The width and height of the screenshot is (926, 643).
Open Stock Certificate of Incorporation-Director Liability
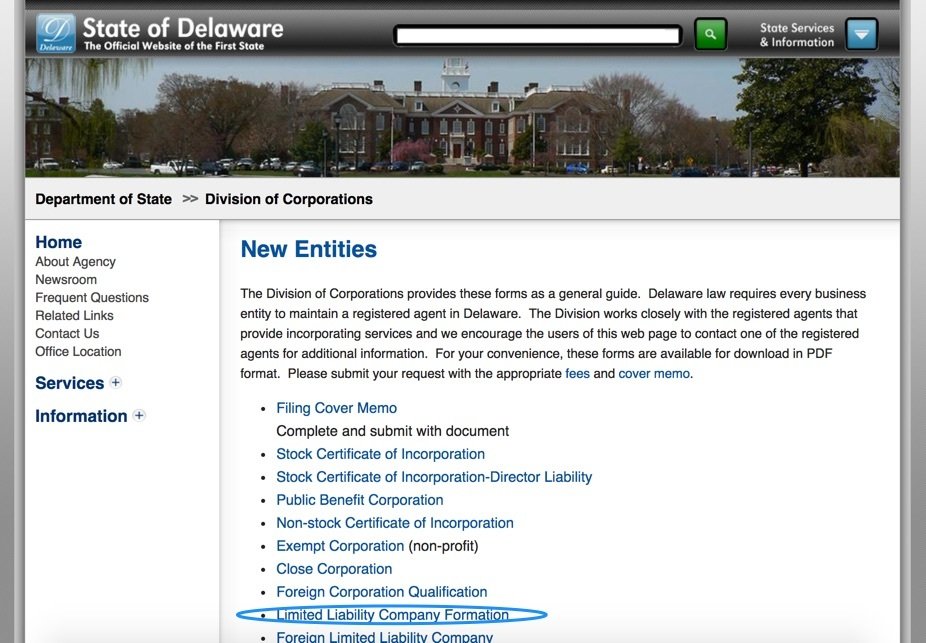click(x=434, y=477)
